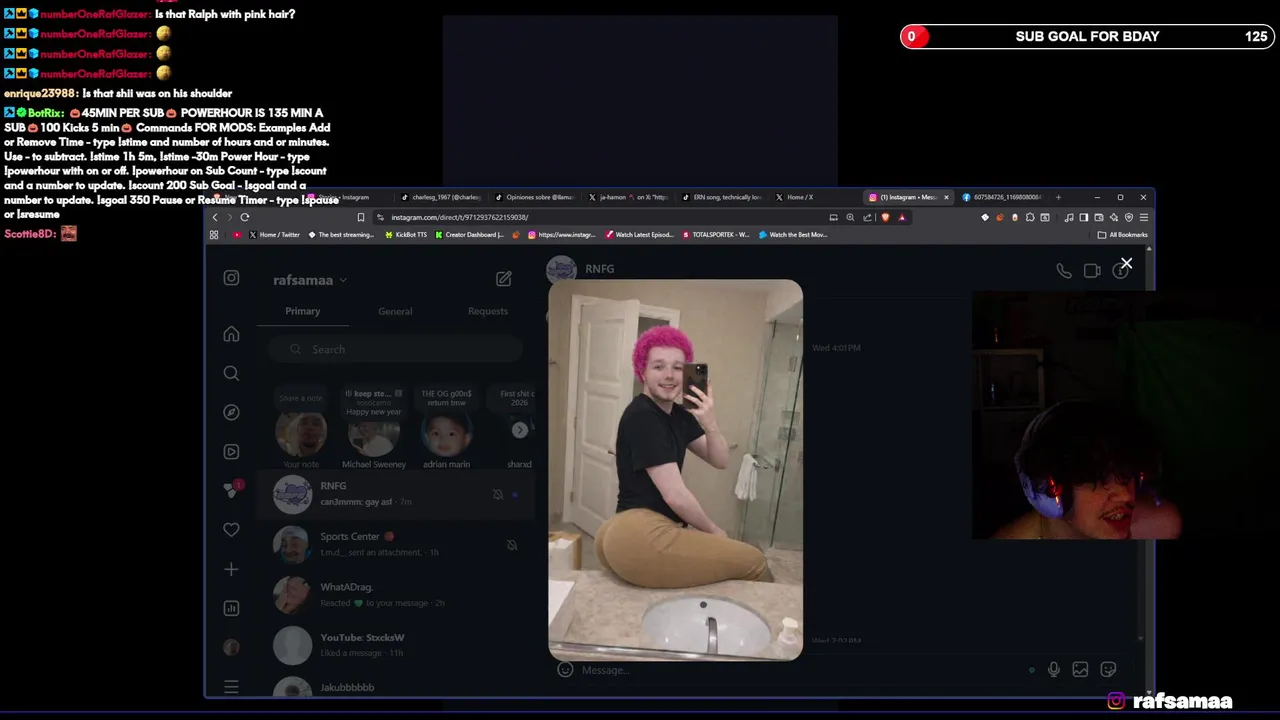
Task: Create new post with plus icon
Action: point(231,569)
